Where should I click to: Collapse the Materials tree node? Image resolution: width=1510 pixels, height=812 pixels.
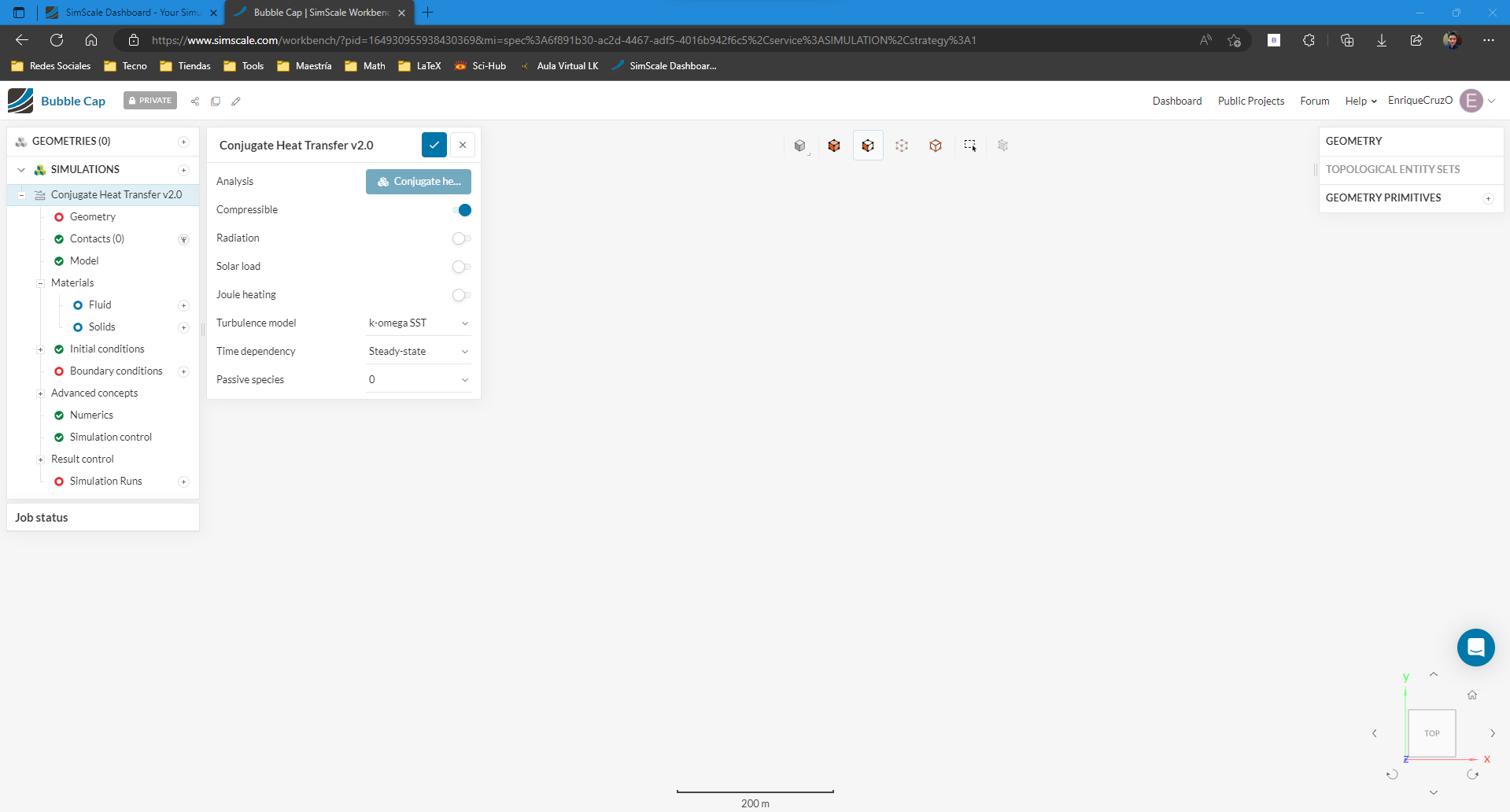point(40,283)
